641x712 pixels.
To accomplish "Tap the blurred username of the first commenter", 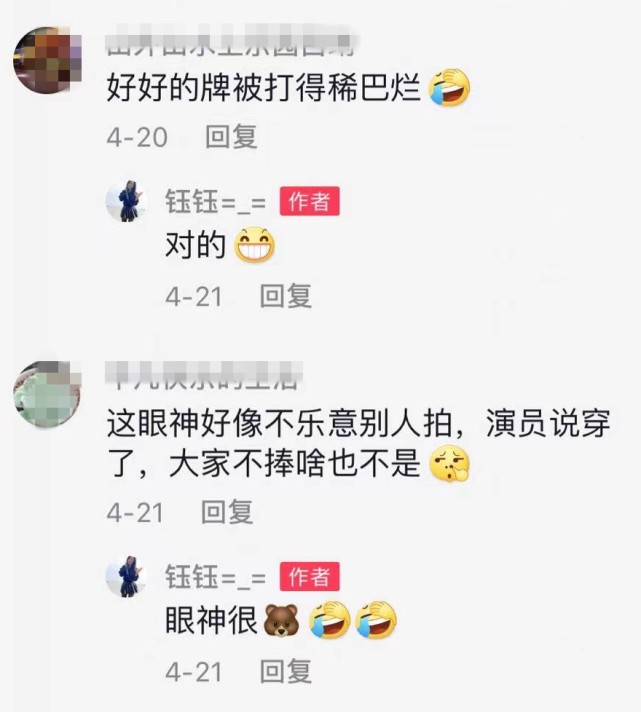I will click(x=230, y=43).
